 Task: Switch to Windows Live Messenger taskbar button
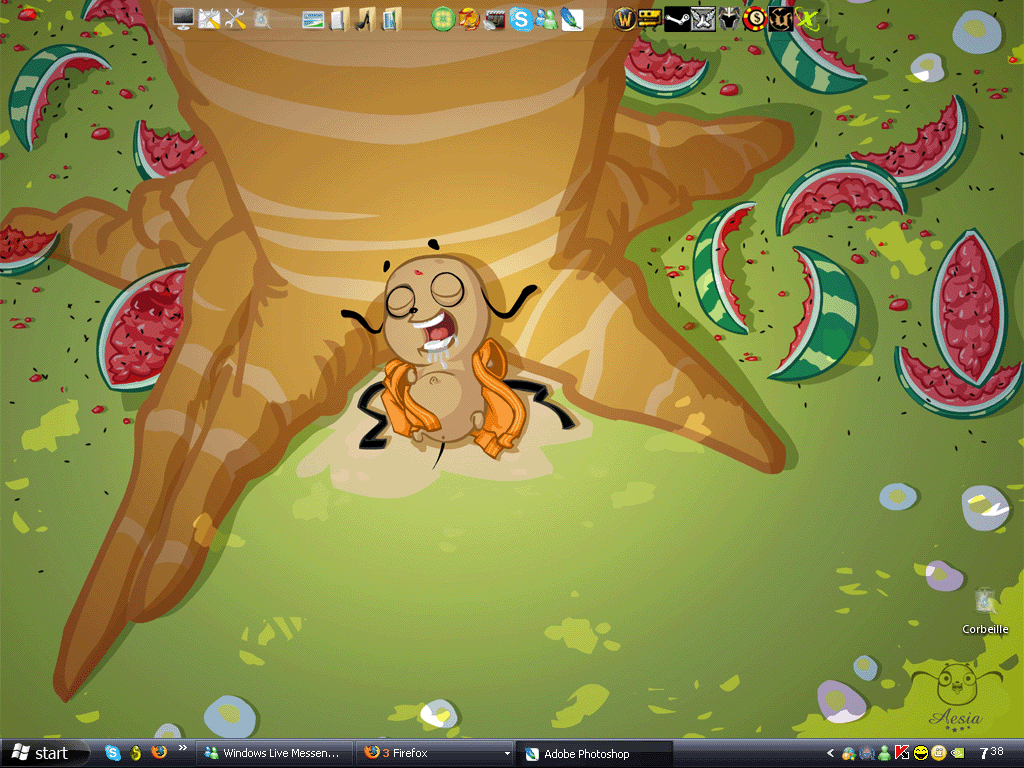click(274, 754)
